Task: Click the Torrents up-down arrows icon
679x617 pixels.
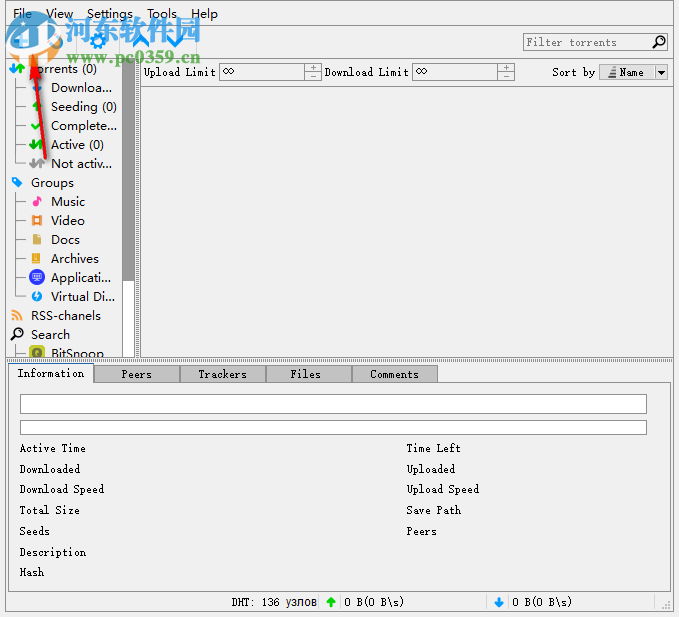Action: click(x=17, y=68)
